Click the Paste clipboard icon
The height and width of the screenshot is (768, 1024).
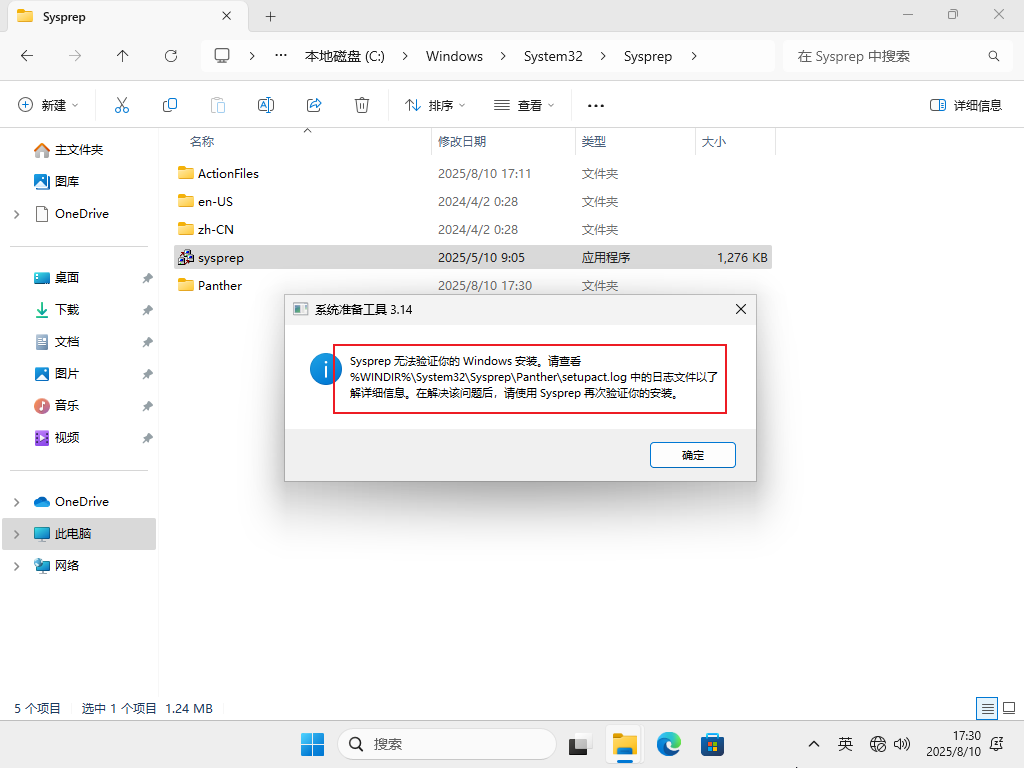tap(218, 105)
